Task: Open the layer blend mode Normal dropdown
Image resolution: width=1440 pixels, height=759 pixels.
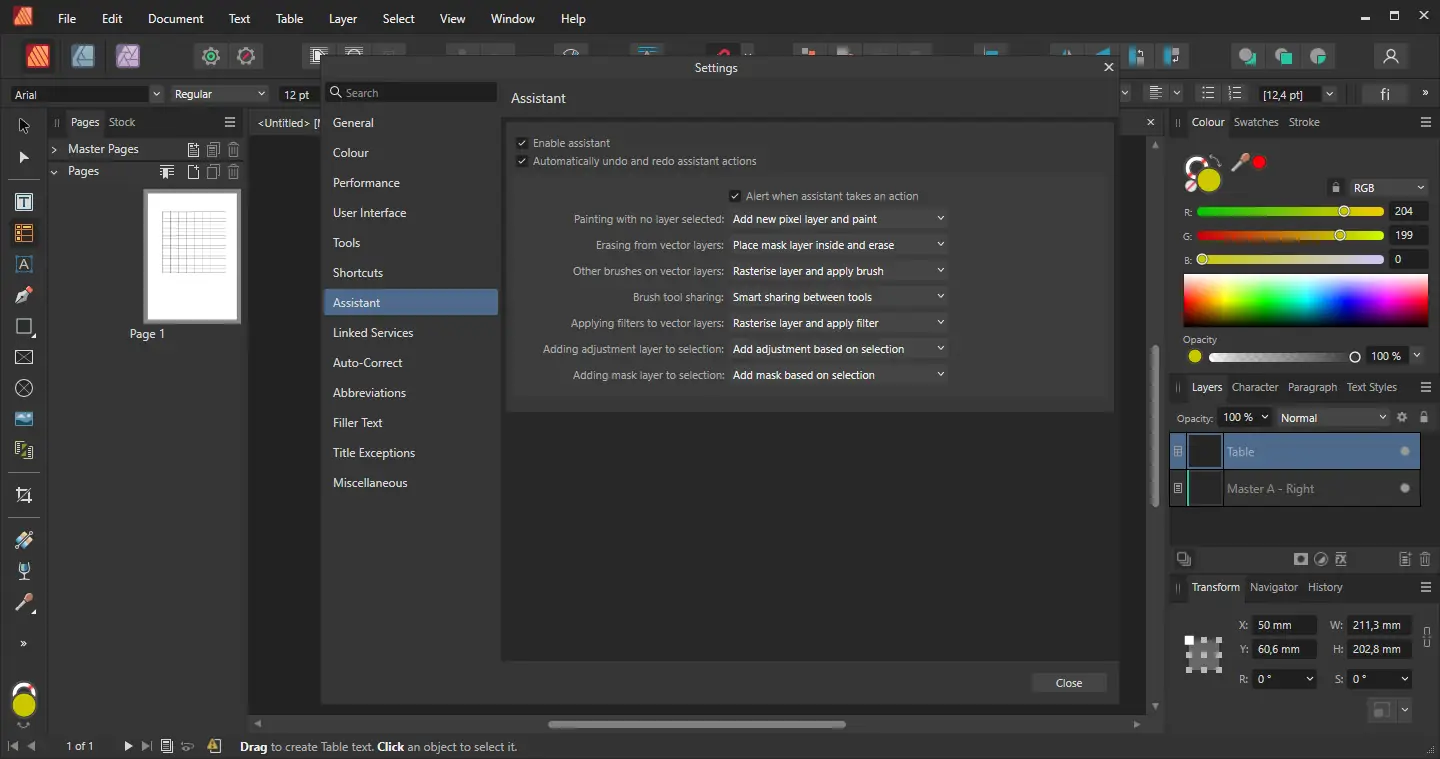Action: click(x=1334, y=417)
